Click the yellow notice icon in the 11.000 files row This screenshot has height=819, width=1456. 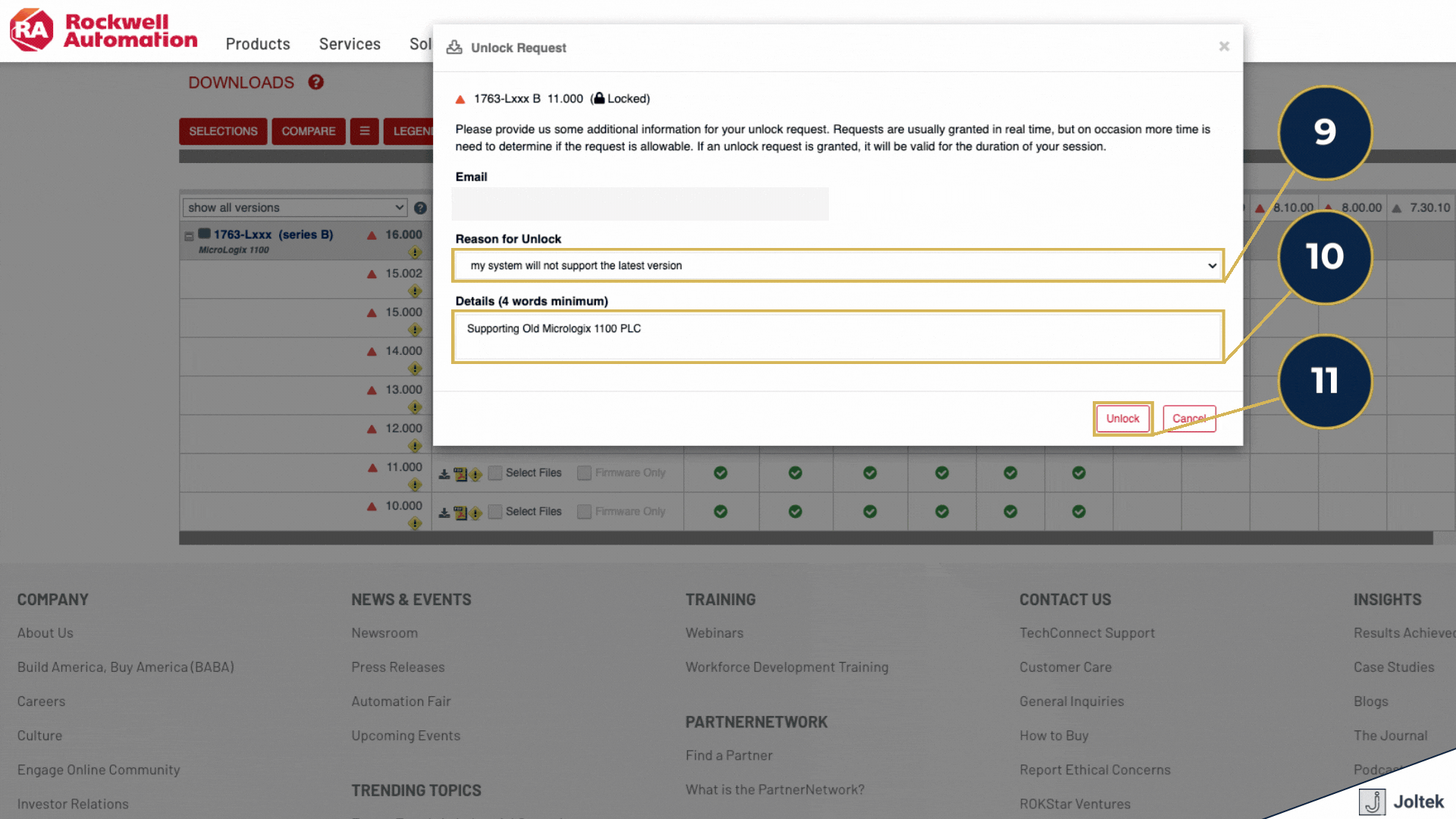(475, 475)
